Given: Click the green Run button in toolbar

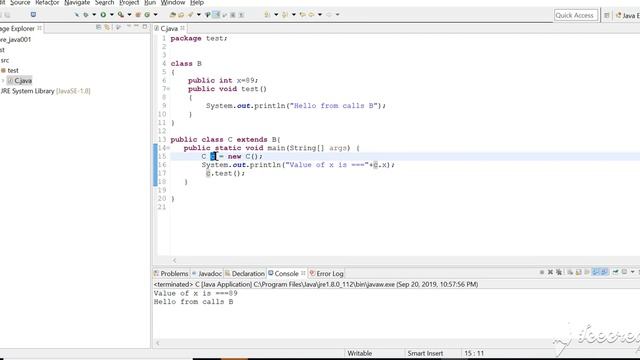Looking at the screenshot, I should click(103, 15).
